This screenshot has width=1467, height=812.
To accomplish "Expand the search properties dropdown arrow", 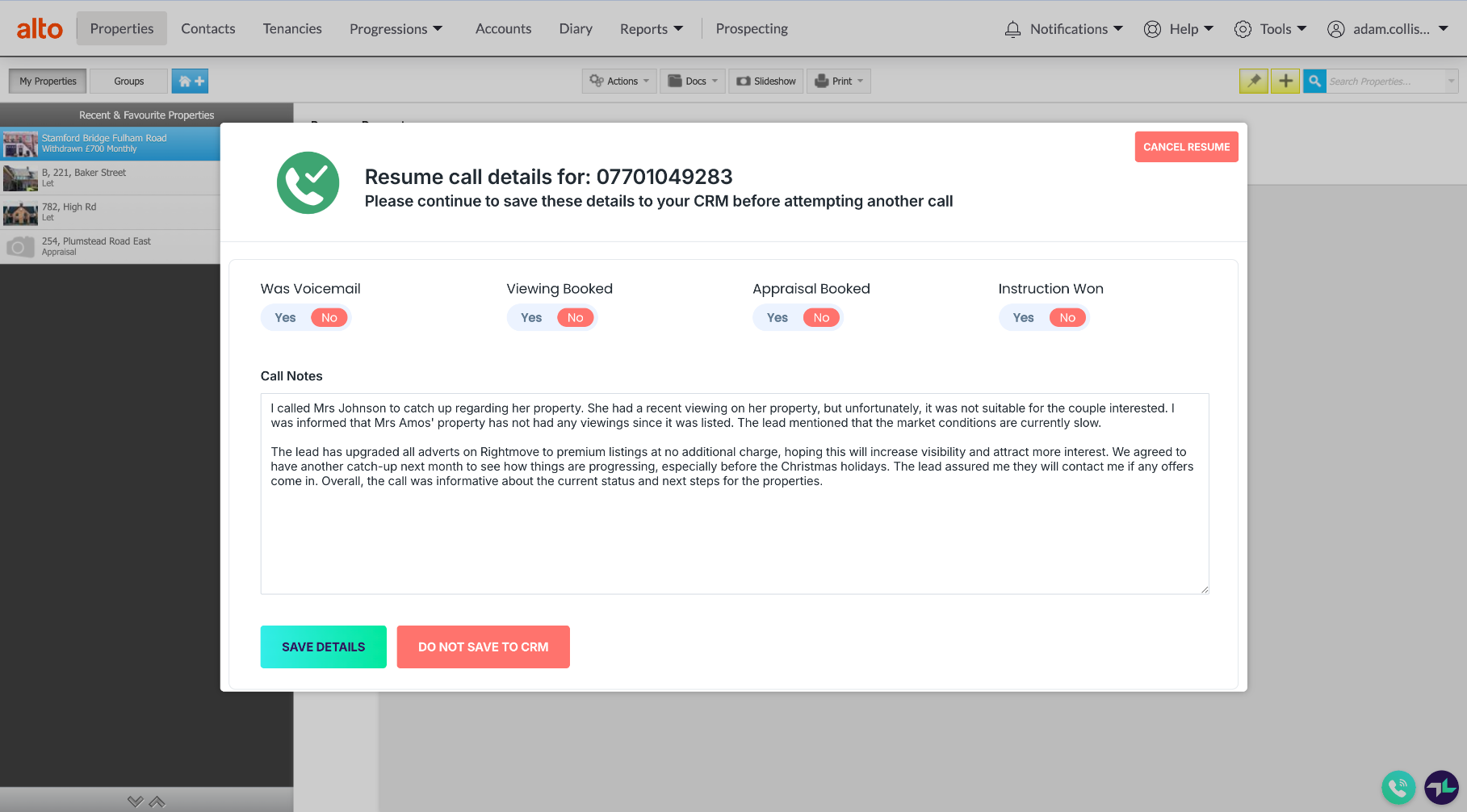I will (x=1451, y=81).
